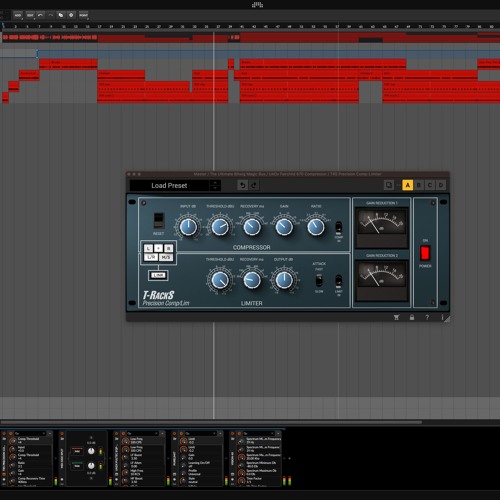
Task: Toggle the LINK button
Action: (158, 275)
